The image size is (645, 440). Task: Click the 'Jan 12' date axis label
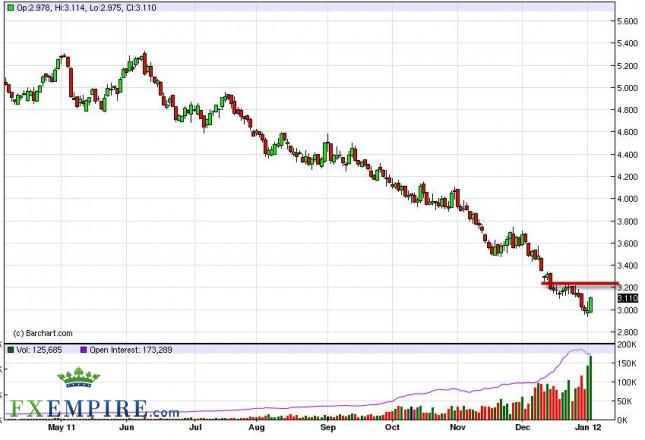[588, 427]
